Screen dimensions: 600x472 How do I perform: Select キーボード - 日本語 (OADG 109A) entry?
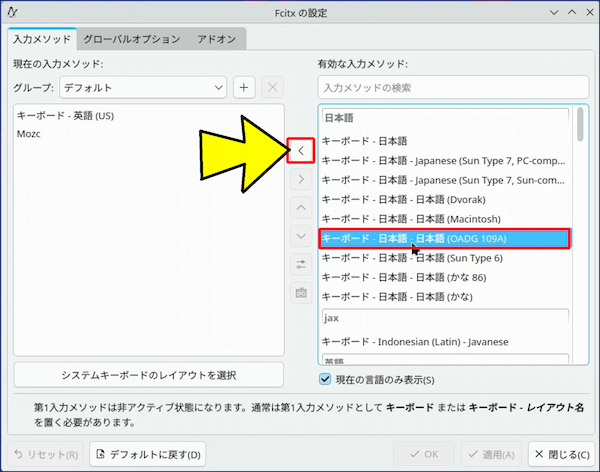click(444, 238)
